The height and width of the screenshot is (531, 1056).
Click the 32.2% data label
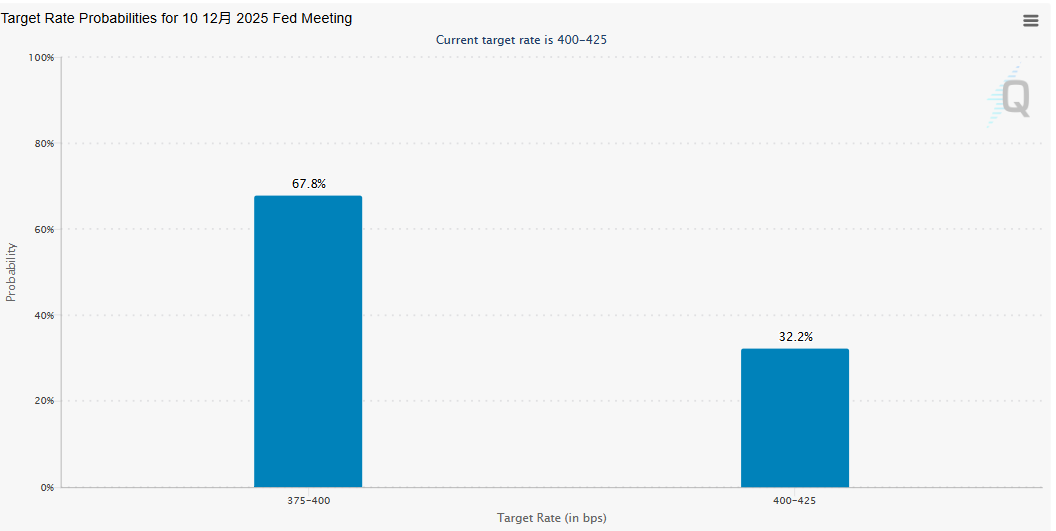point(795,337)
